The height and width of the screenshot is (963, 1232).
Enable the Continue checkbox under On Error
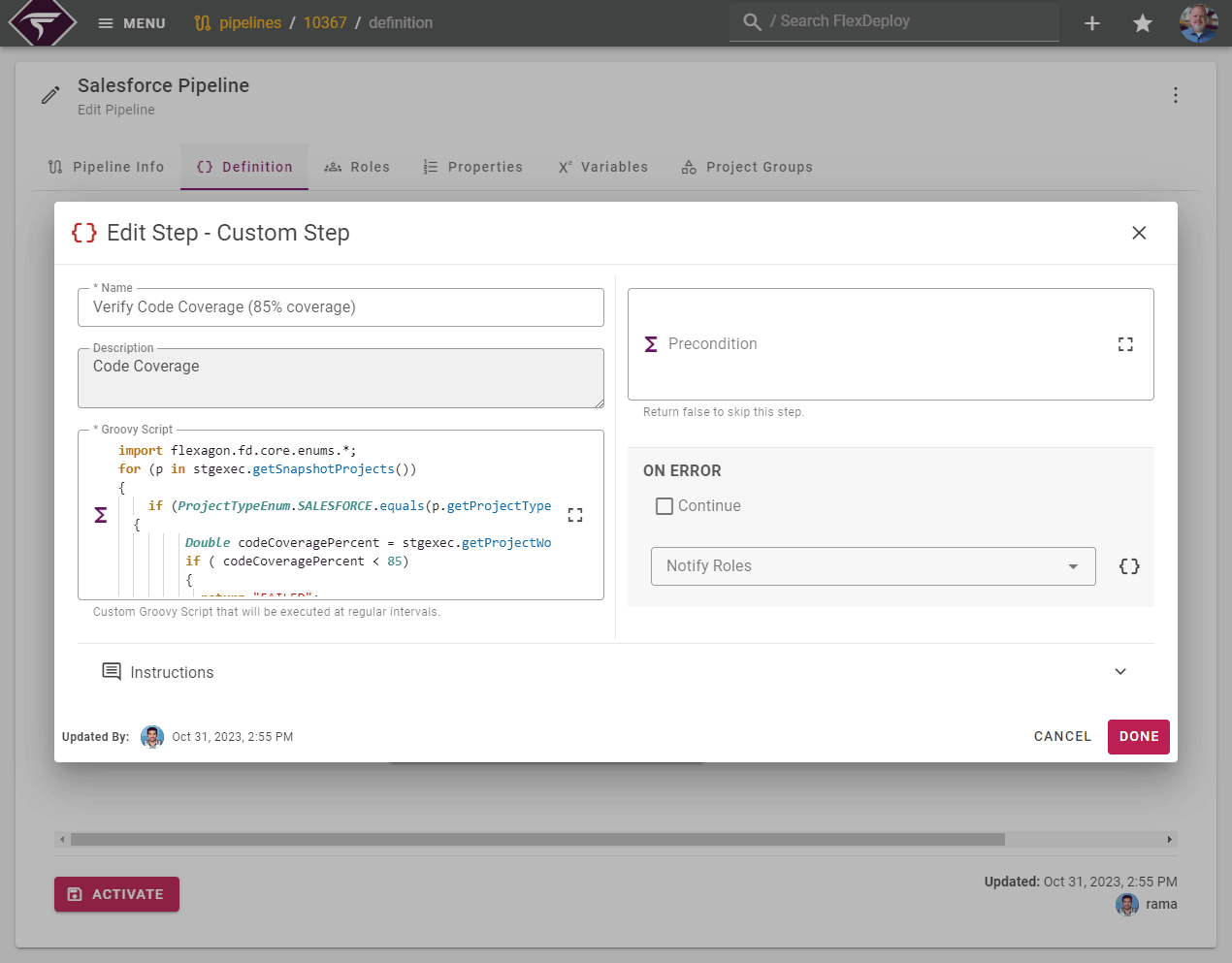click(664, 505)
